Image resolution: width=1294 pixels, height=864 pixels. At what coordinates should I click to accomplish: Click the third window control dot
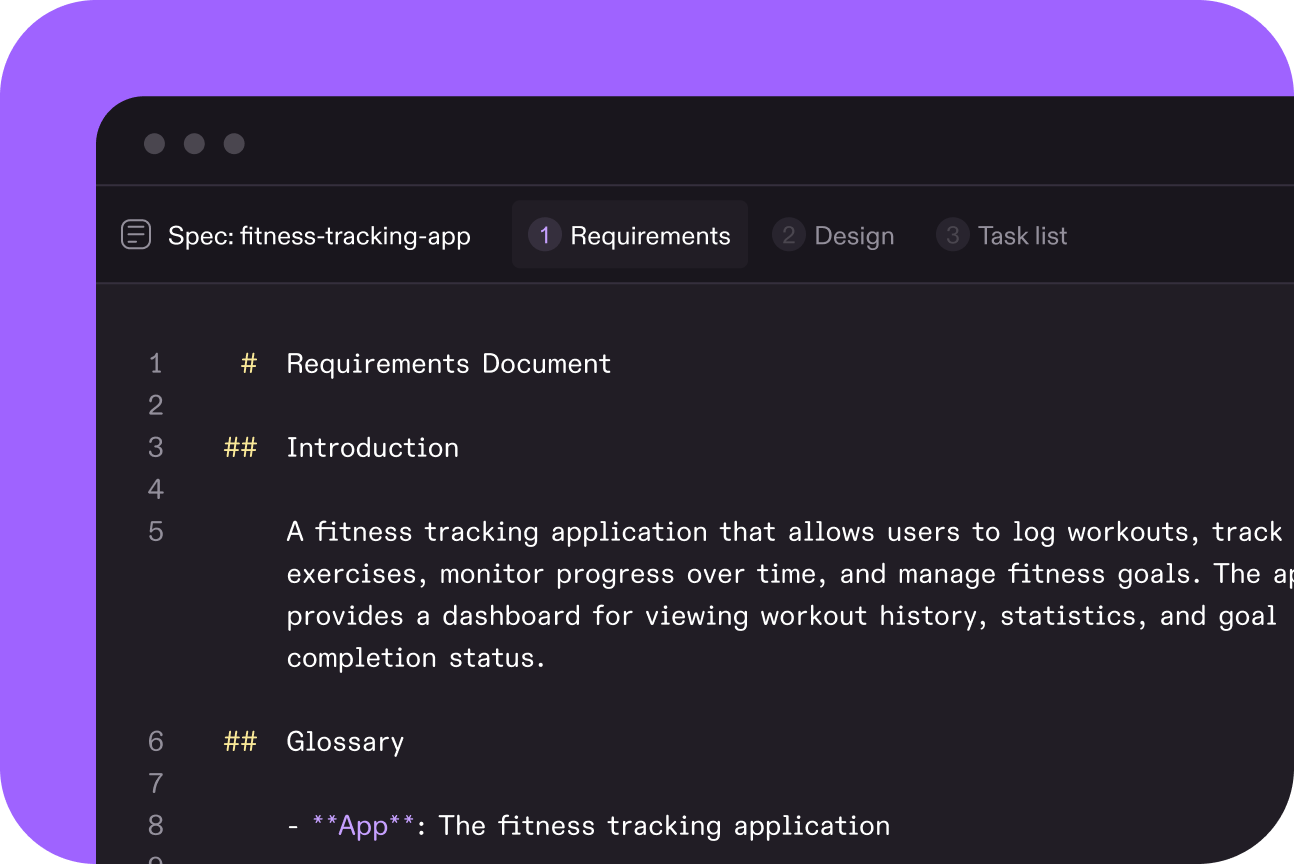233,143
